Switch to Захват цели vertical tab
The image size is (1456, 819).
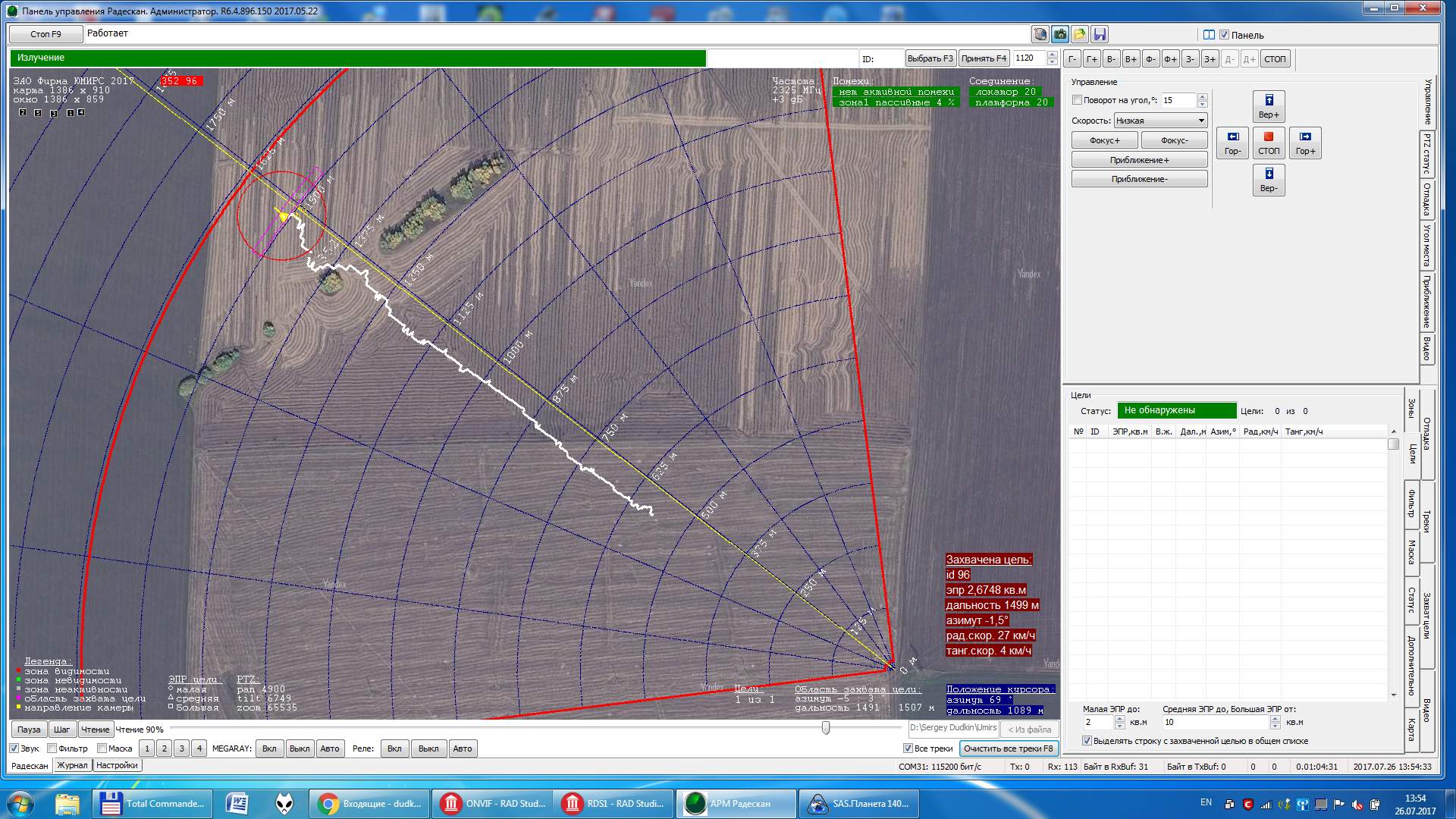(1426, 615)
